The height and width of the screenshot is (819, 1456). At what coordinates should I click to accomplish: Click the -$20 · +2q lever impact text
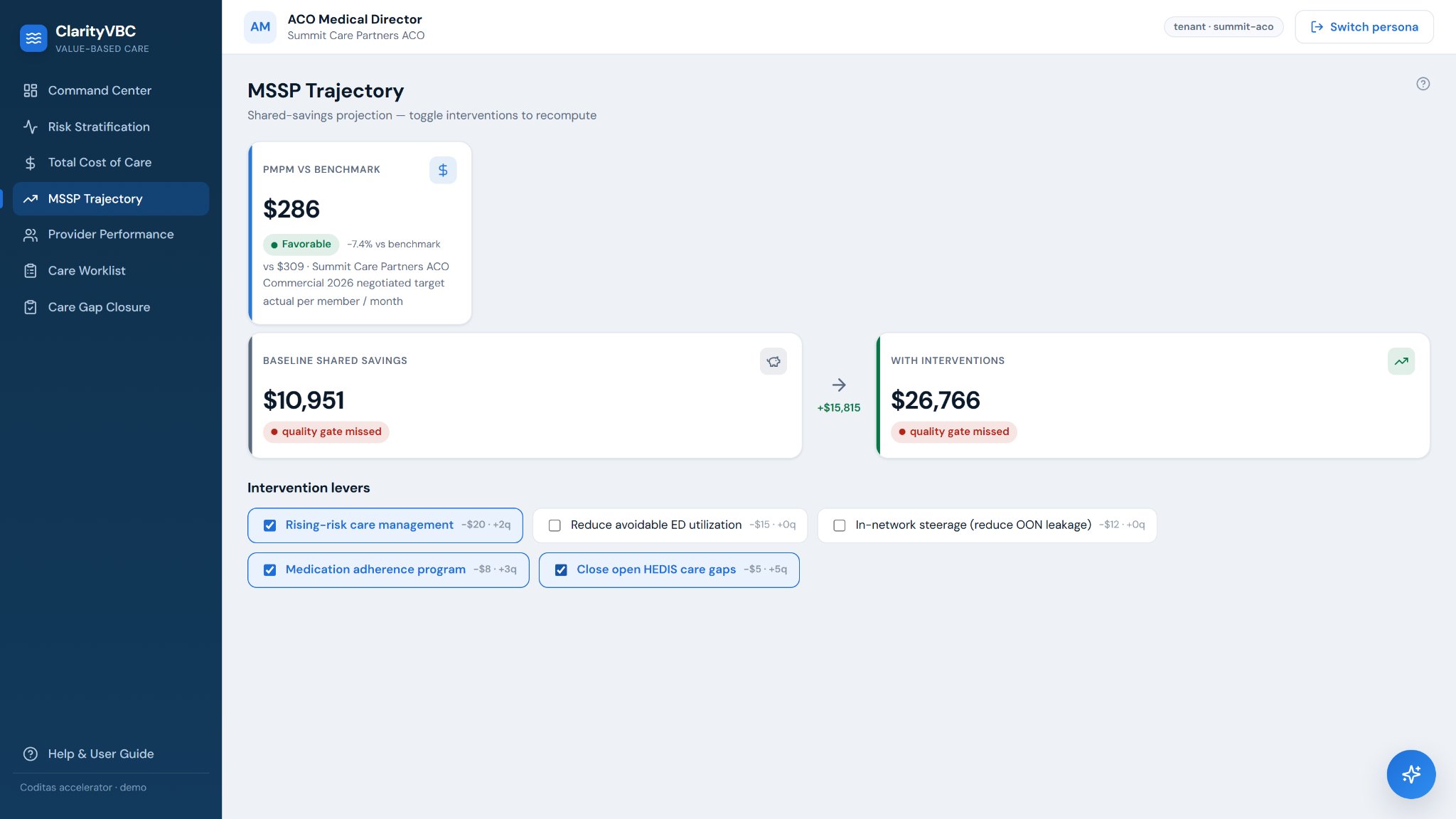coord(486,525)
